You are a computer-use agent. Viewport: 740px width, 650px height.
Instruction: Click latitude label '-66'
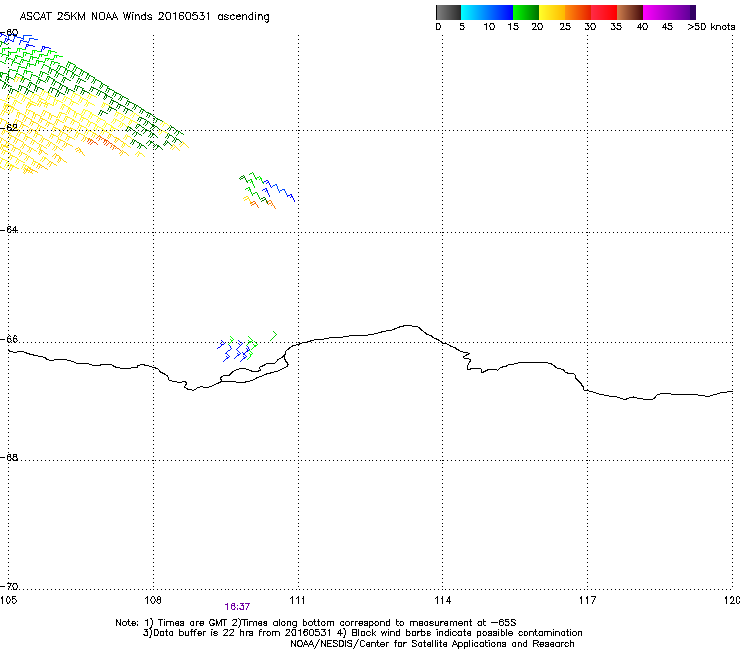pos(9,339)
